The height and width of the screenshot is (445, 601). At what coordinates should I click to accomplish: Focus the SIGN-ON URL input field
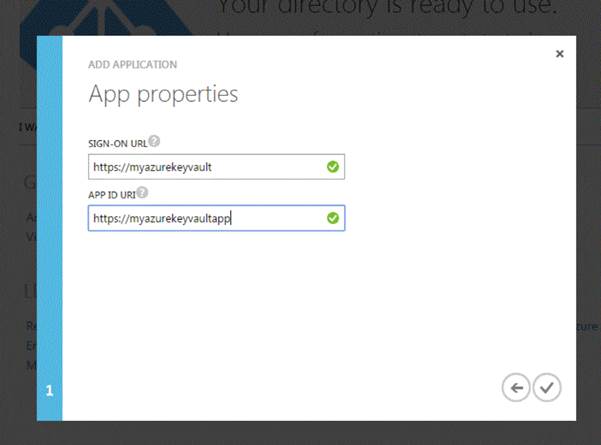pos(216,167)
